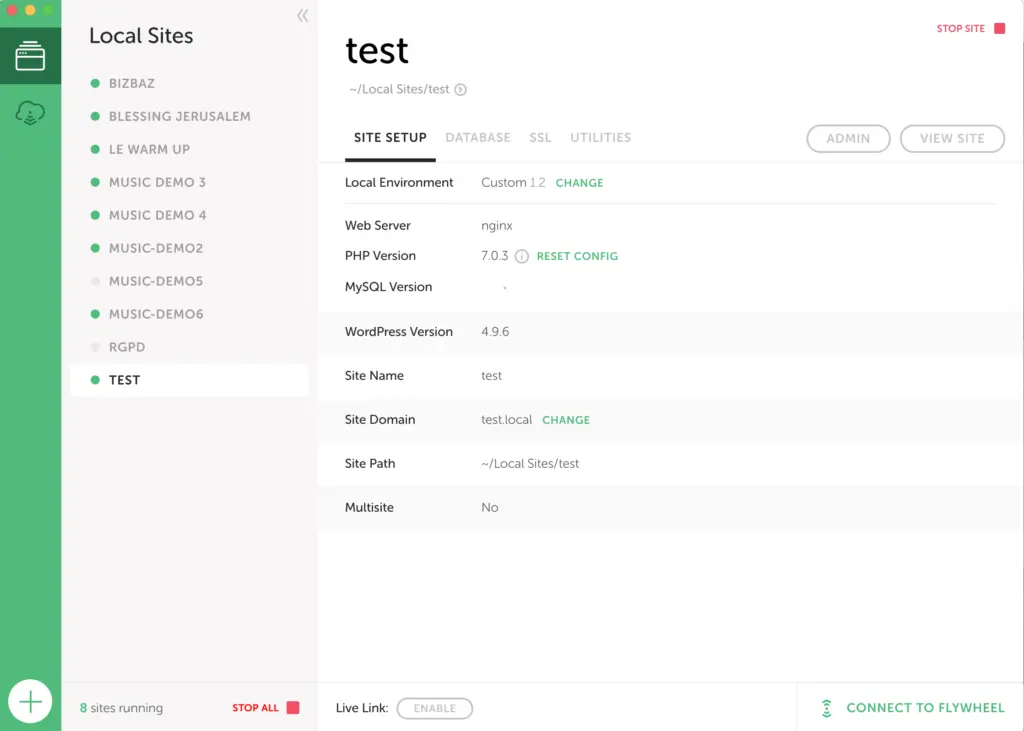The image size is (1024, 731).
Task: Open the Utilities tab
Action: [x=601, y=138]
